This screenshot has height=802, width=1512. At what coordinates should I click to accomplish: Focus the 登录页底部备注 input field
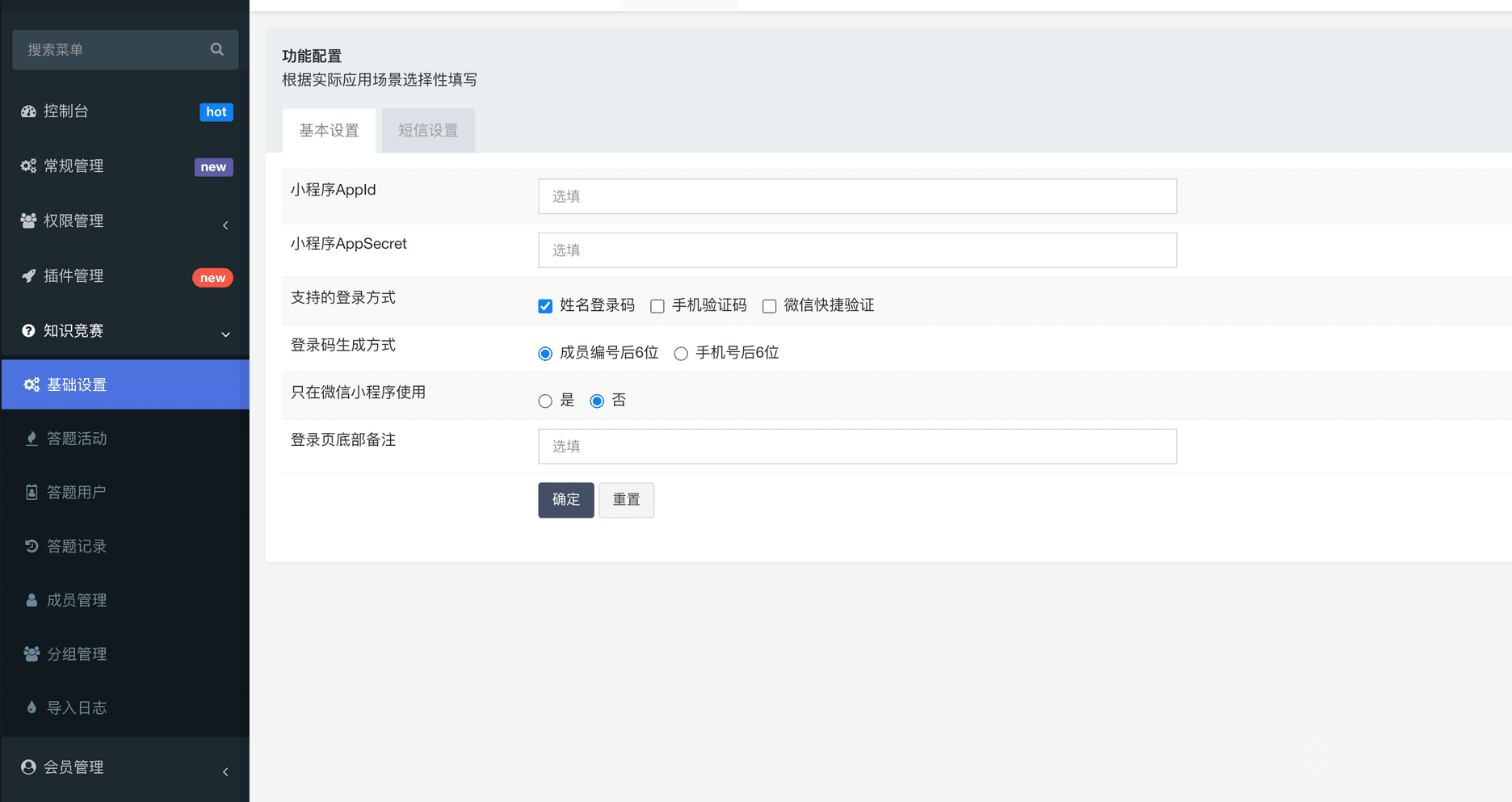858,447
